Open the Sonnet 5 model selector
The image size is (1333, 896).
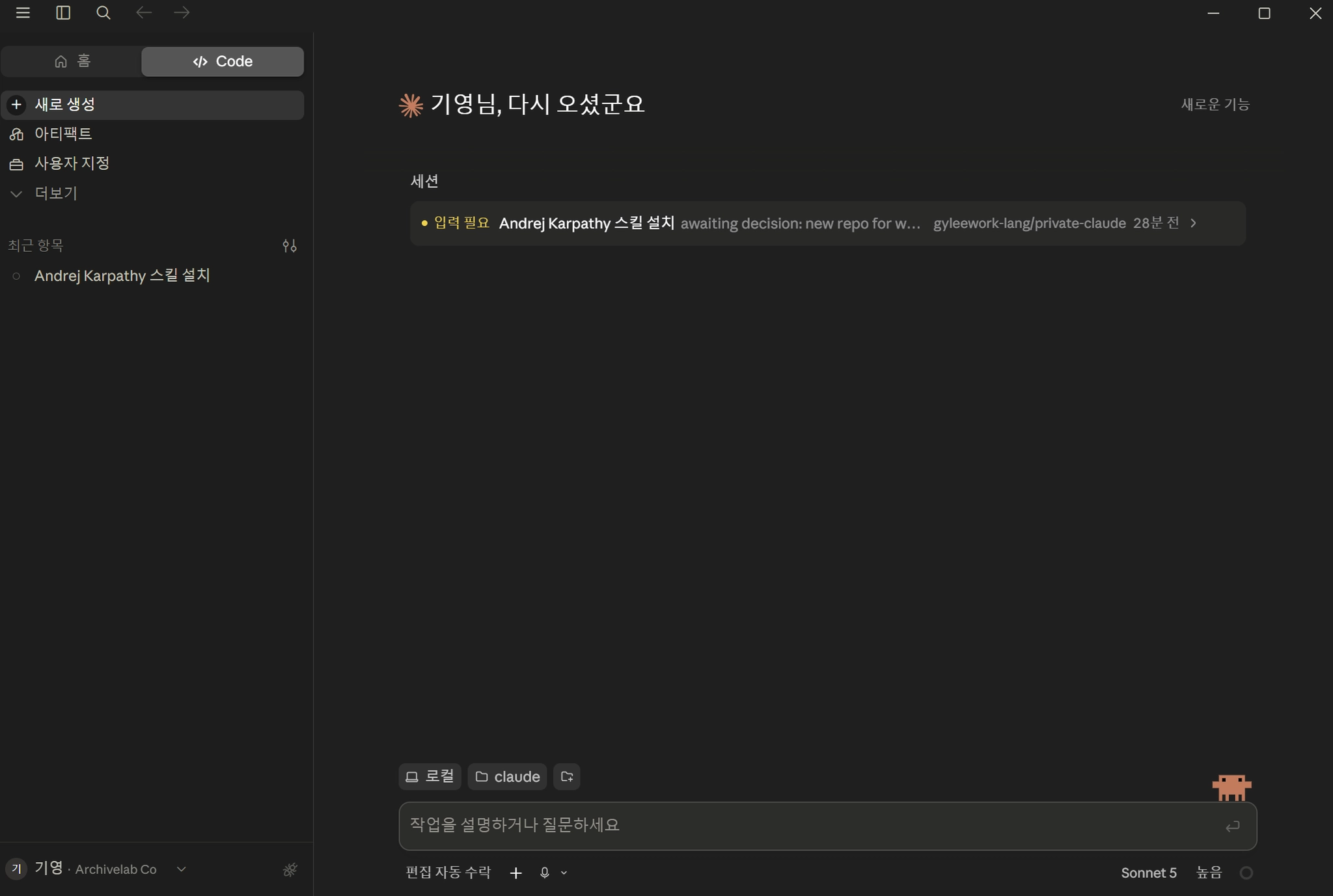coord(1148,873)
